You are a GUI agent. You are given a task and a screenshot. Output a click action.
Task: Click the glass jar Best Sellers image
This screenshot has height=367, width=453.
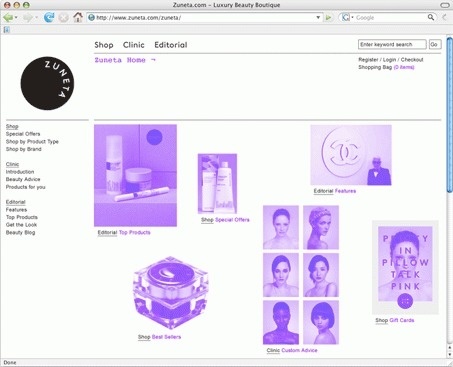(x=171, y=293)
